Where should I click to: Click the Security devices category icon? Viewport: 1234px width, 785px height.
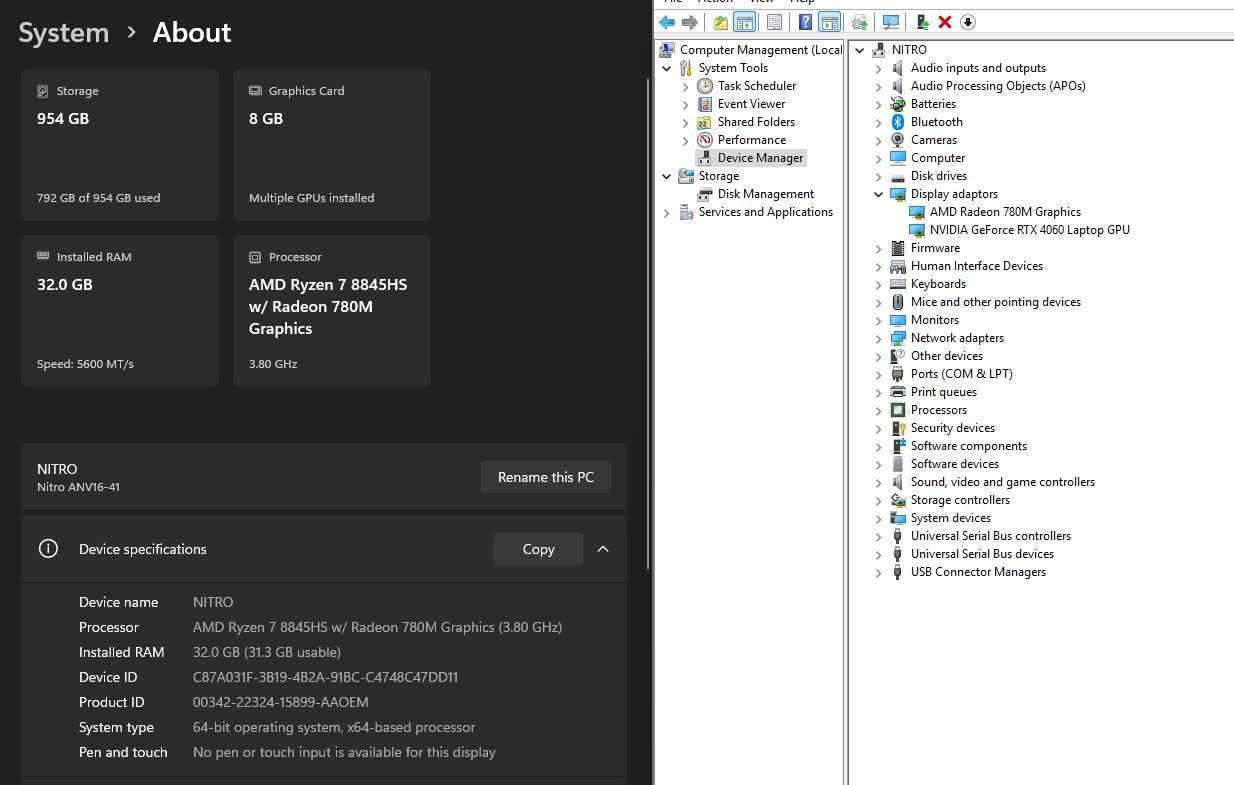[898, 428]
